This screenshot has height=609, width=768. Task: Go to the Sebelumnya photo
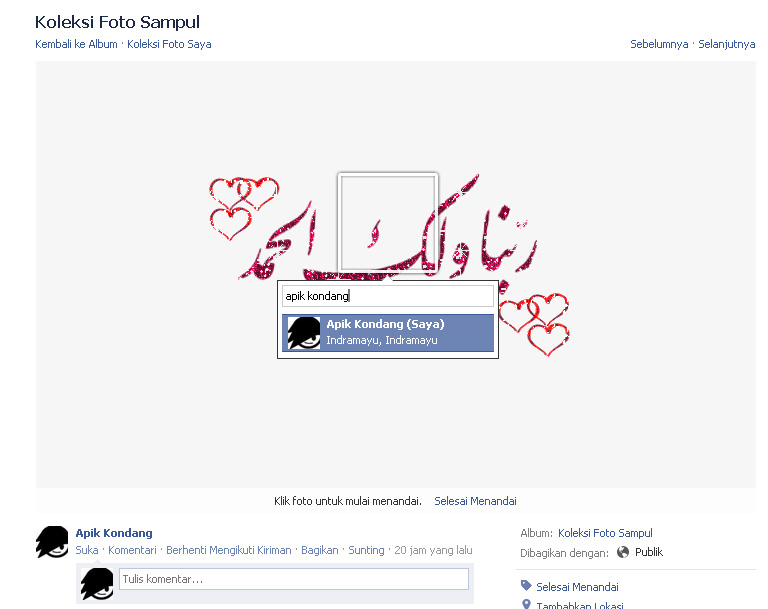[x=659, y=44]
